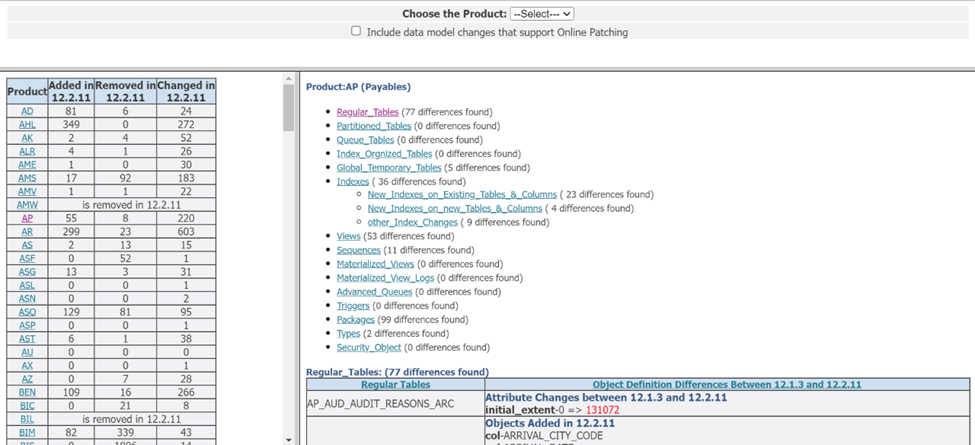Image resolution: width=975 pixels, height=445 pixels.
Task: Go to Packages differences section
Action: tap(355, 320)
